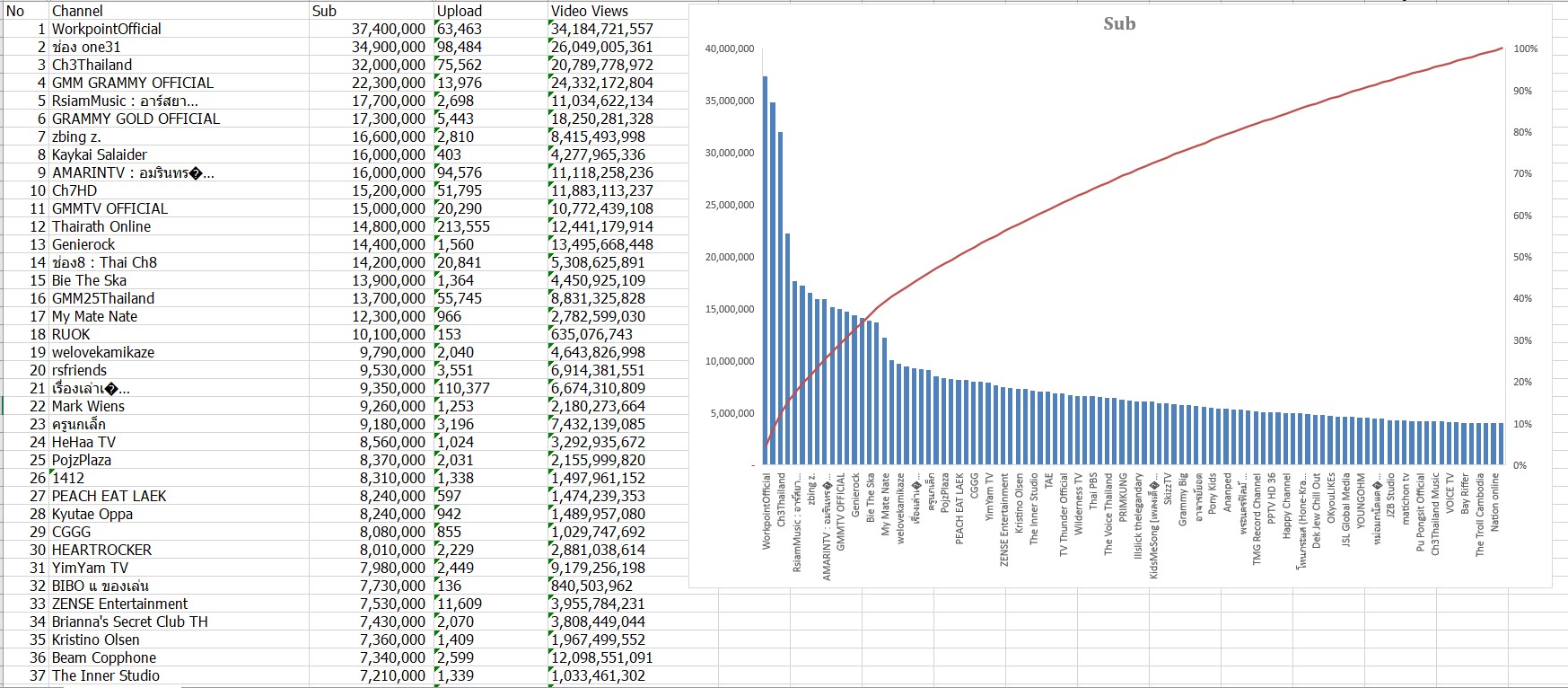Screen dimensions: 1568x688
Task: Select the Channel column header cell
Action: [179, 11]
